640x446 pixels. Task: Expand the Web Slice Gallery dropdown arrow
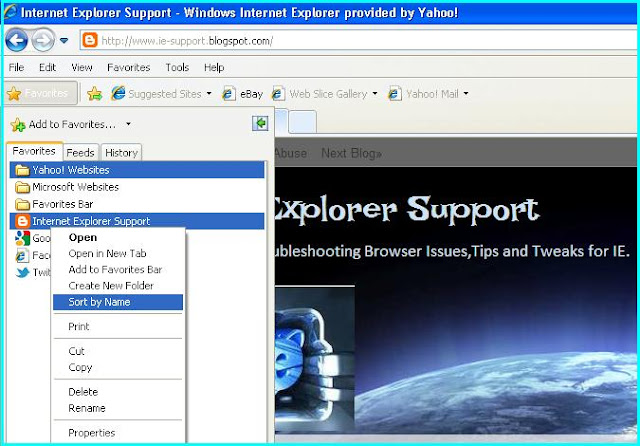375,93
